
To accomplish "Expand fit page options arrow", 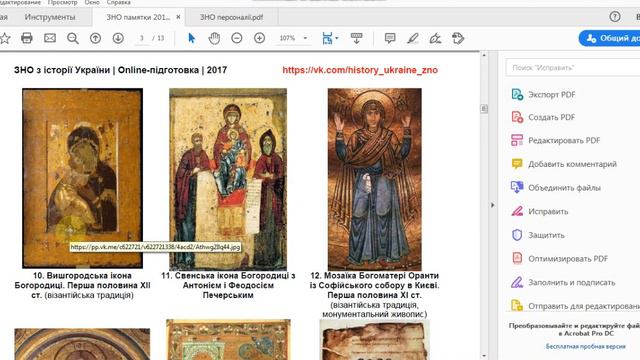I will 337,38.
